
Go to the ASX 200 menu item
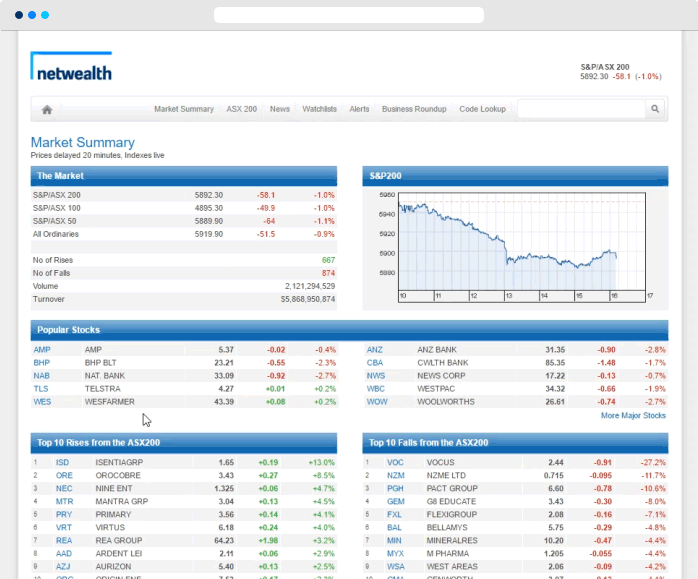[x=242, y=109]
